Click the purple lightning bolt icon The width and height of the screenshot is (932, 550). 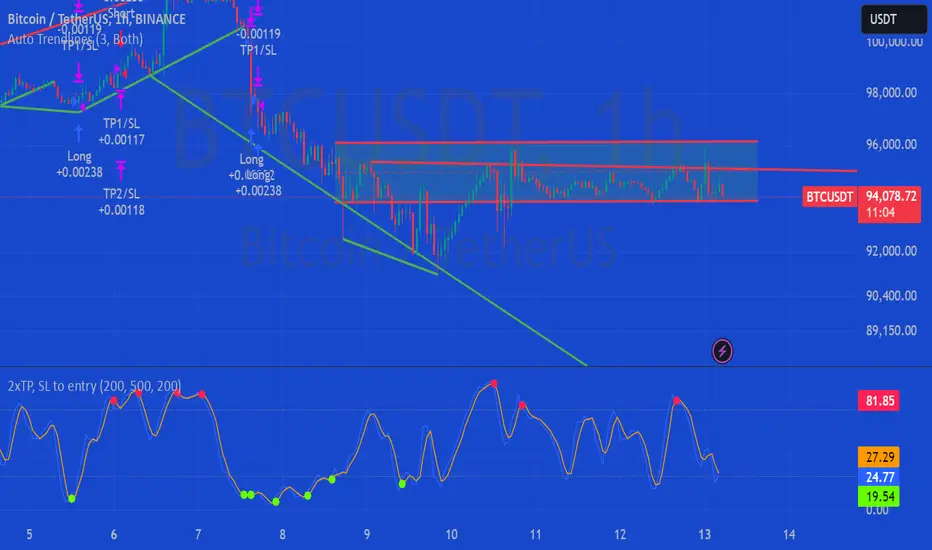coord(722,351)
